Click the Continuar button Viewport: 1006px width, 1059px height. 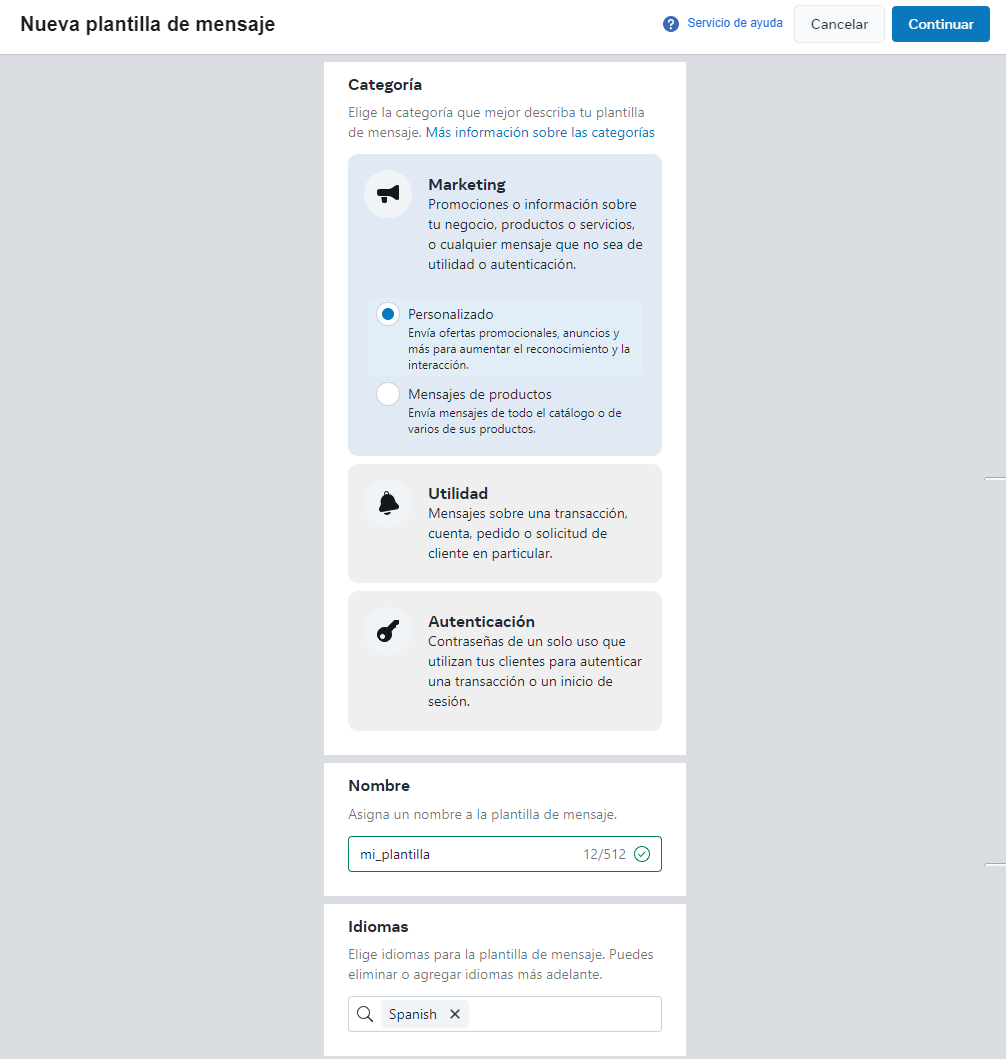tap(941, 24)
